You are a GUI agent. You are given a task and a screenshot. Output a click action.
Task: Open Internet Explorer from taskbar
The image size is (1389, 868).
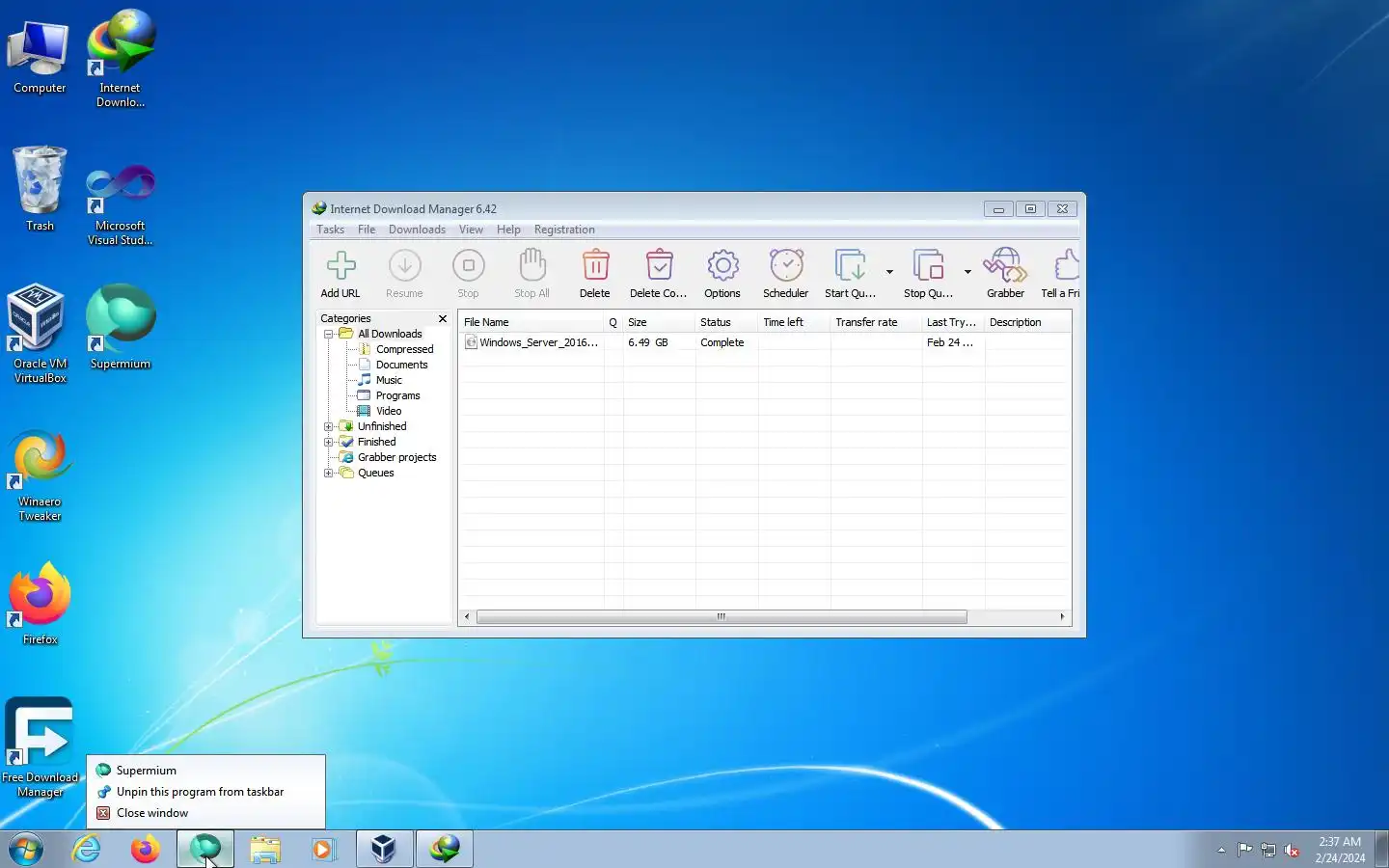(87, 850)
